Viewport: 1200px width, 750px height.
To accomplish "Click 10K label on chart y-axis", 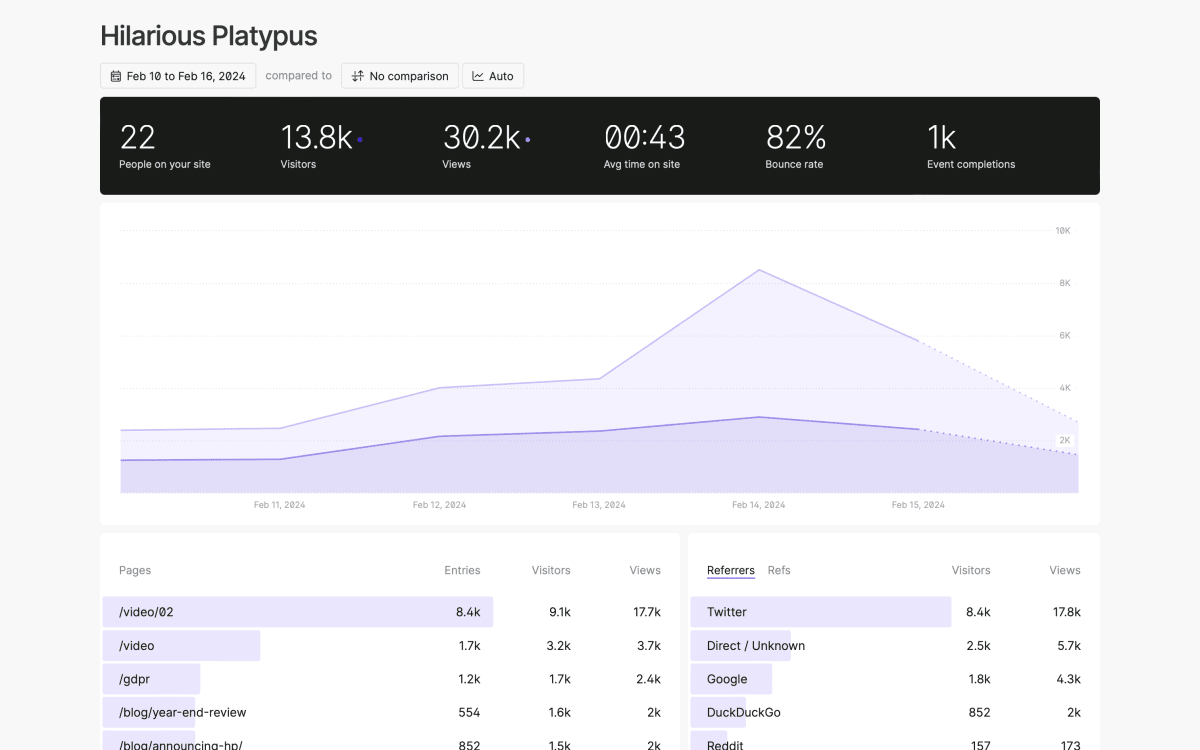I will click(1063, 231).
